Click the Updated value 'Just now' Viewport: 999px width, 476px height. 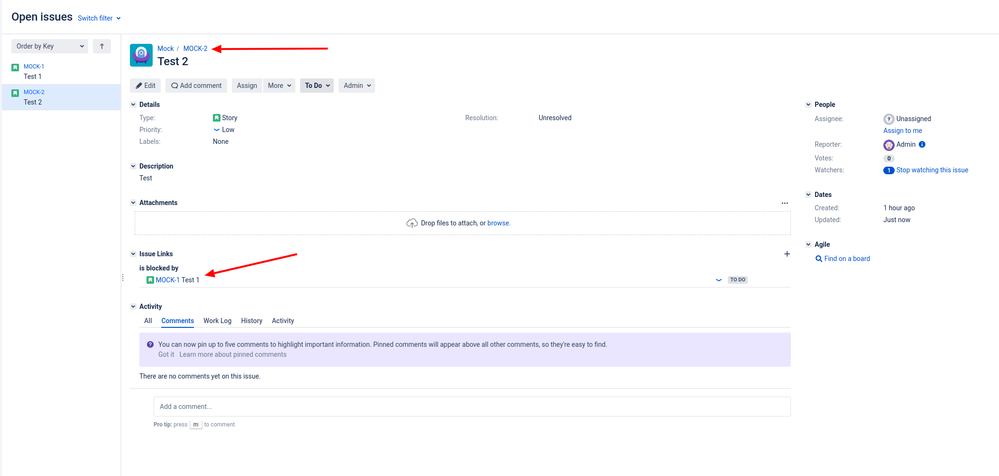(897, 220)
